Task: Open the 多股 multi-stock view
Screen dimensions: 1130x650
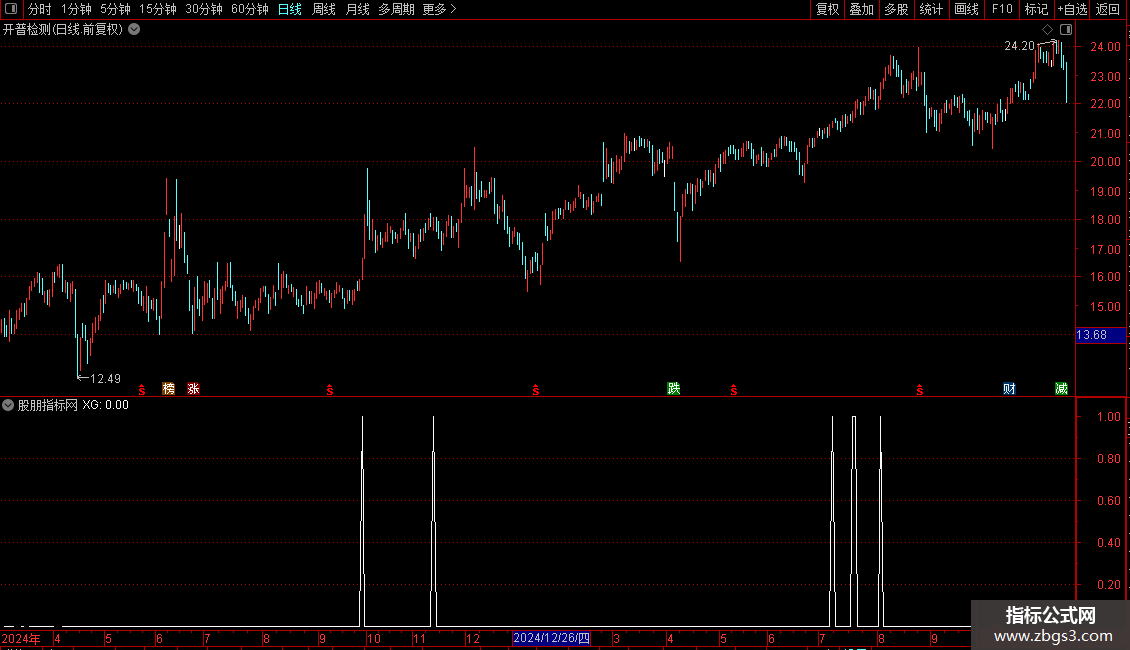Action: (x=897, y=9)
